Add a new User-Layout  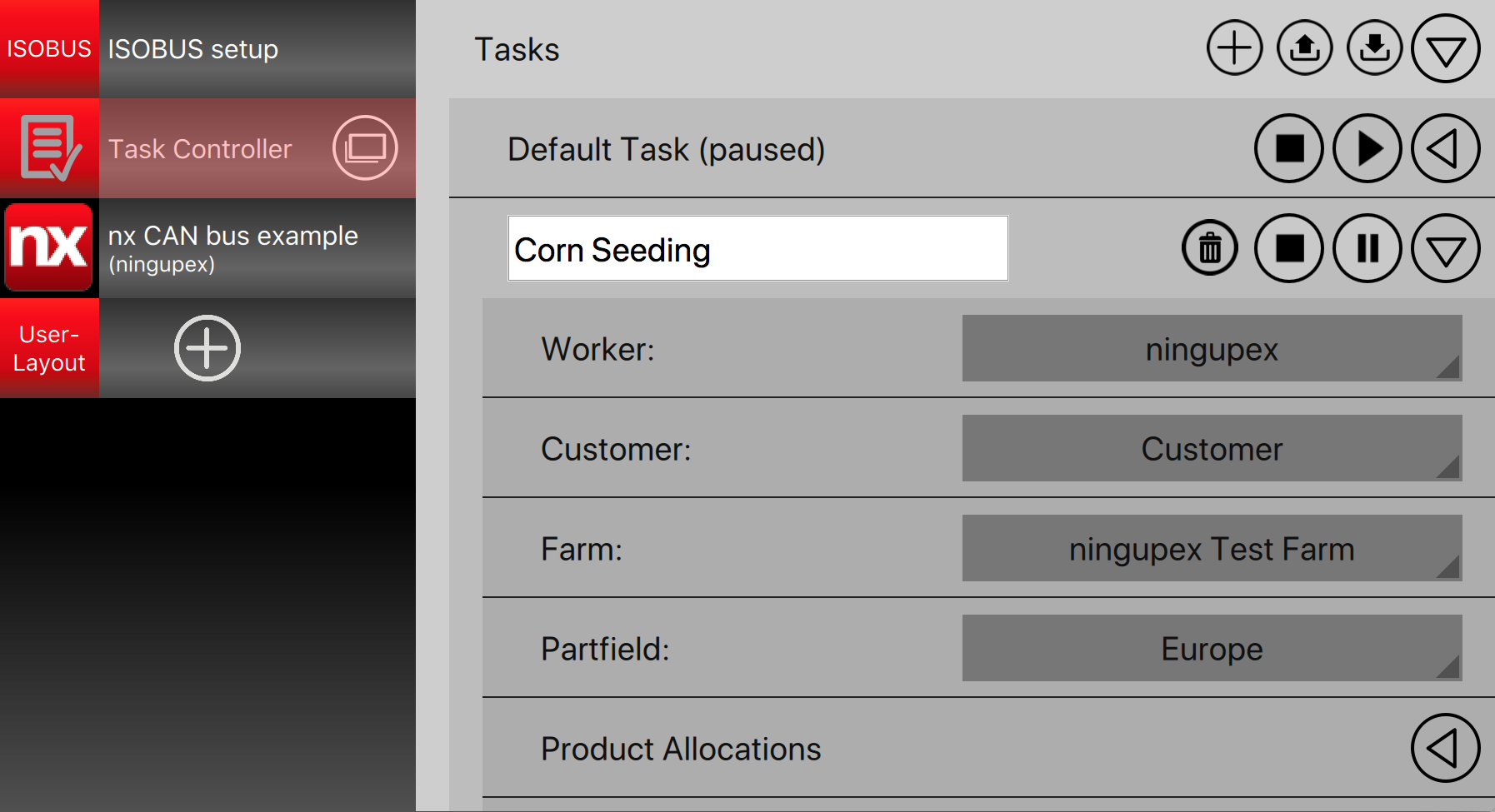point(207,348)
